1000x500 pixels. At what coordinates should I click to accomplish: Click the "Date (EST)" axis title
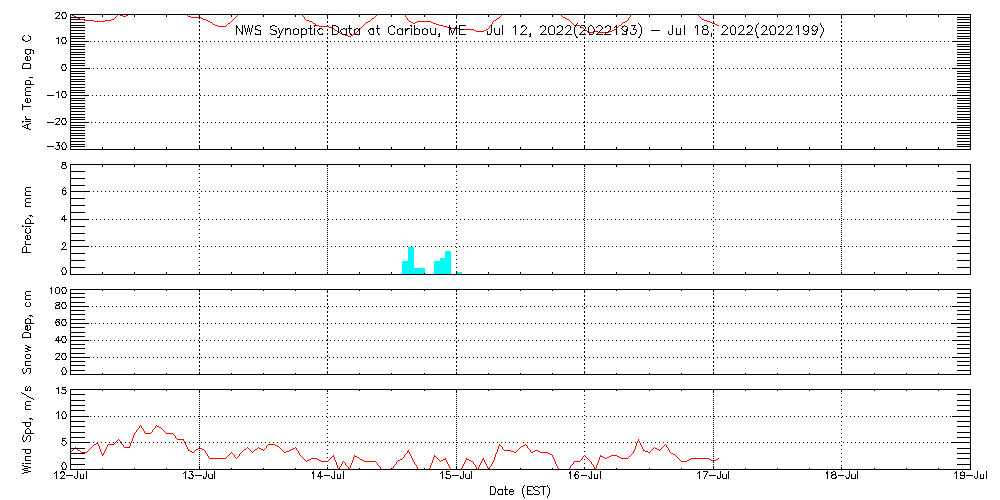coord(519,491)
